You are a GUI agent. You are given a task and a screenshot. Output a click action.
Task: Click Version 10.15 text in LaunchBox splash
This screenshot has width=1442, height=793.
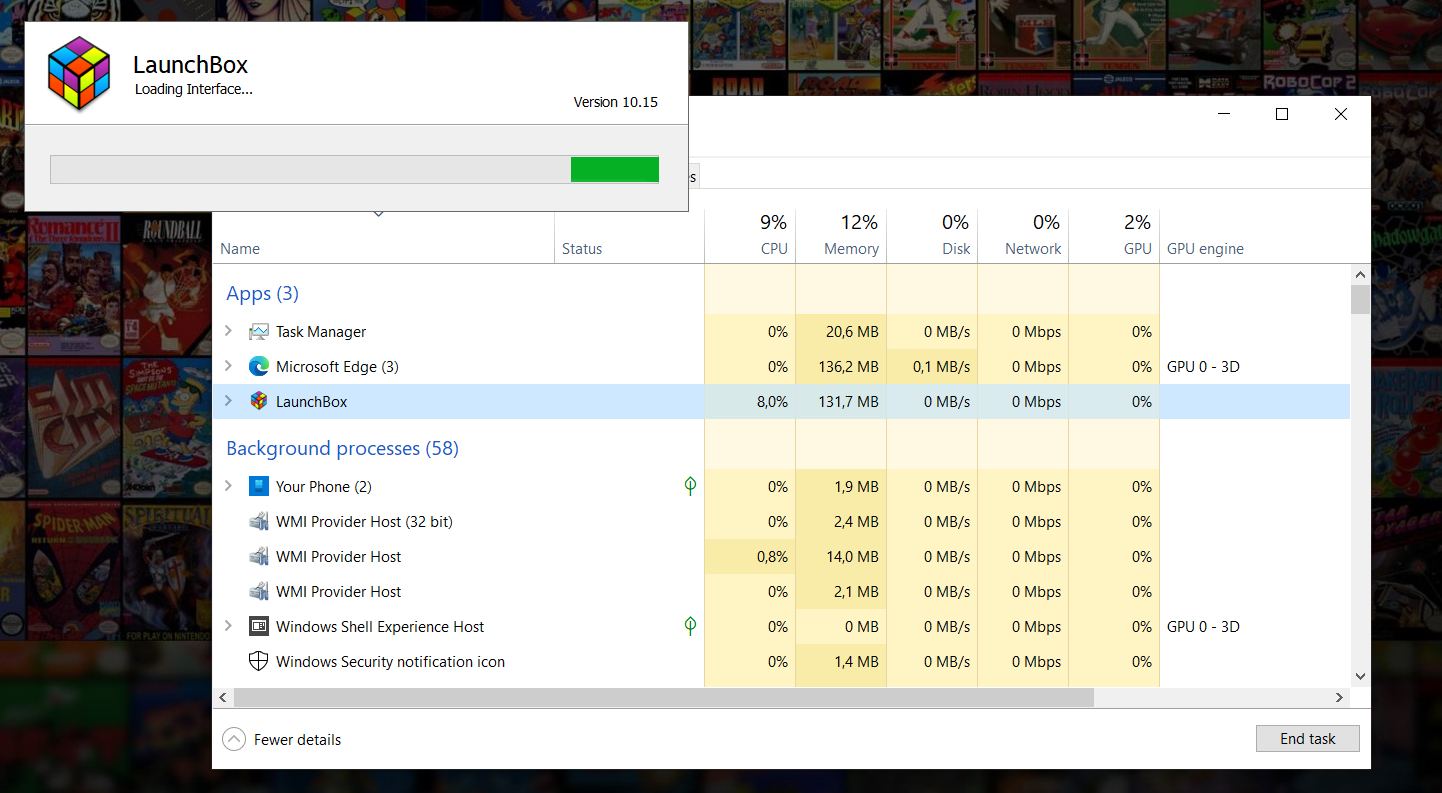coord(616,102)
